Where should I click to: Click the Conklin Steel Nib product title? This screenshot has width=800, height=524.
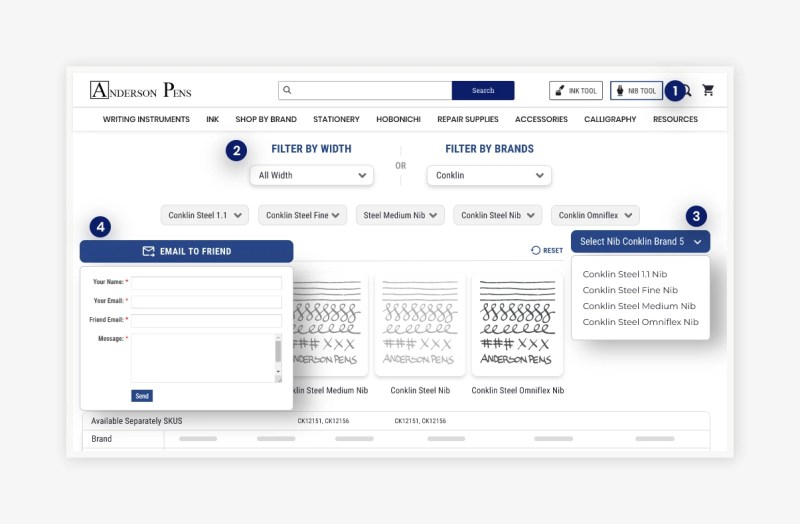tap(420, 390)
